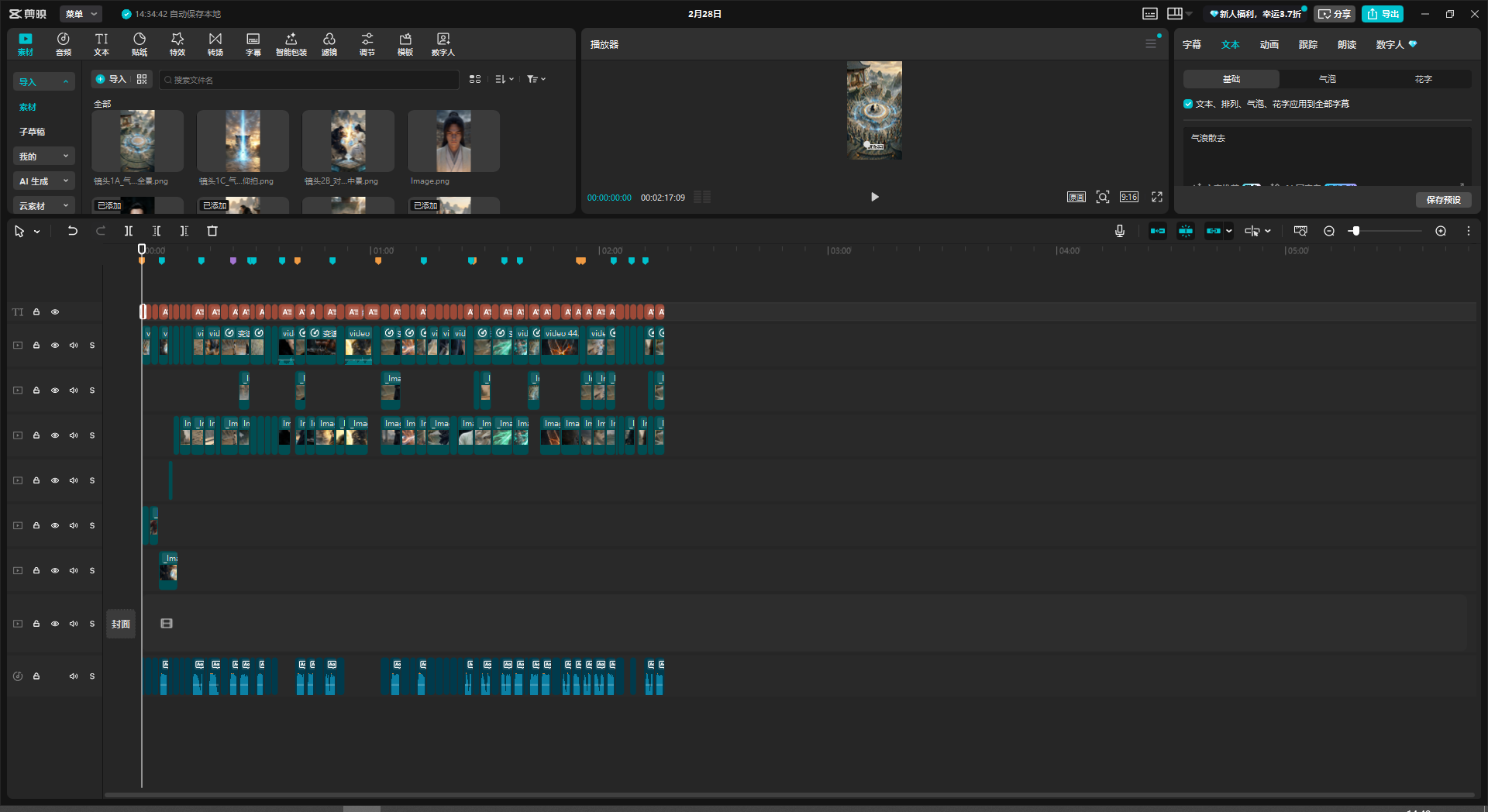Click the 导出 export button
1488x812 pixels.
[x=1383, y=14]
